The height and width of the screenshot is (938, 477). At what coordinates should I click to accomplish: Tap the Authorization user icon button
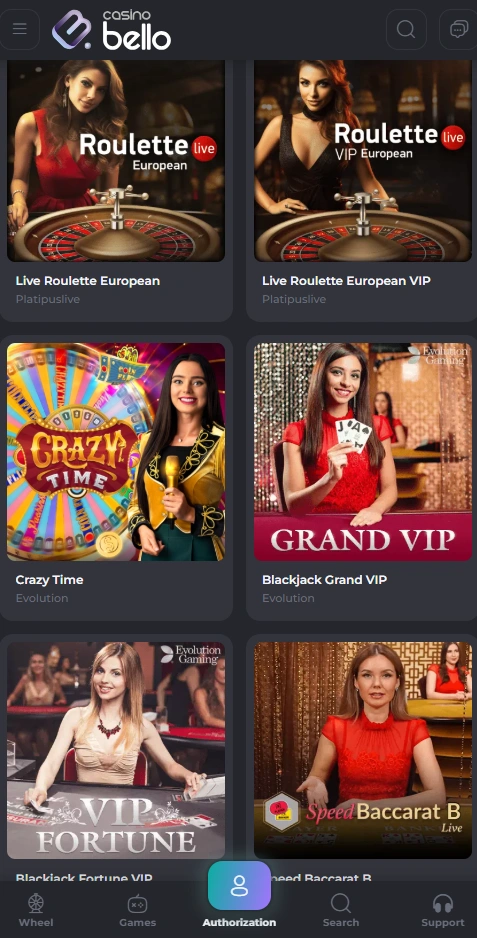[x=239, y=885]
